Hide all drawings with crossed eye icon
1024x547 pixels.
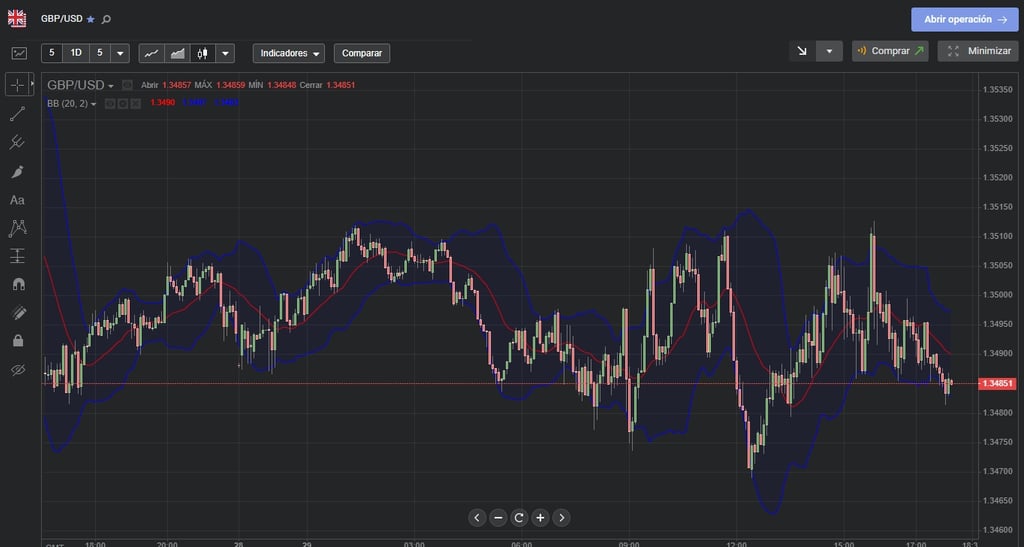click(18, 370)
